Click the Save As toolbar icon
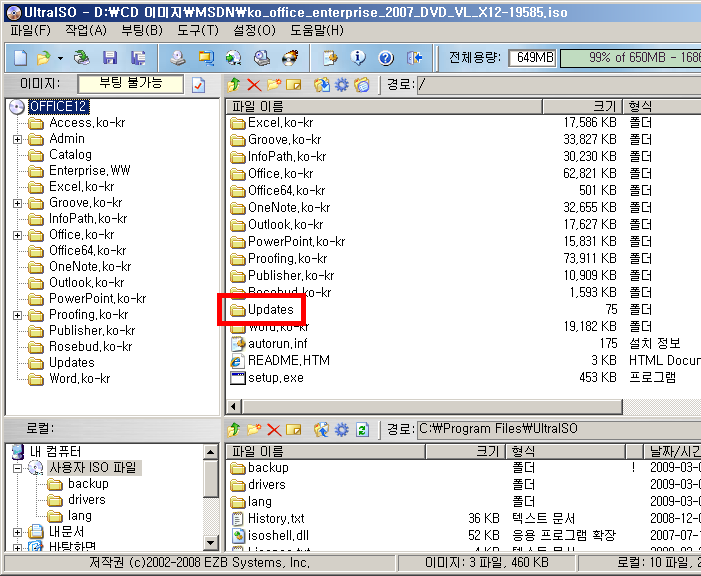This screenshot has height=576, width=701. point(138,58)
